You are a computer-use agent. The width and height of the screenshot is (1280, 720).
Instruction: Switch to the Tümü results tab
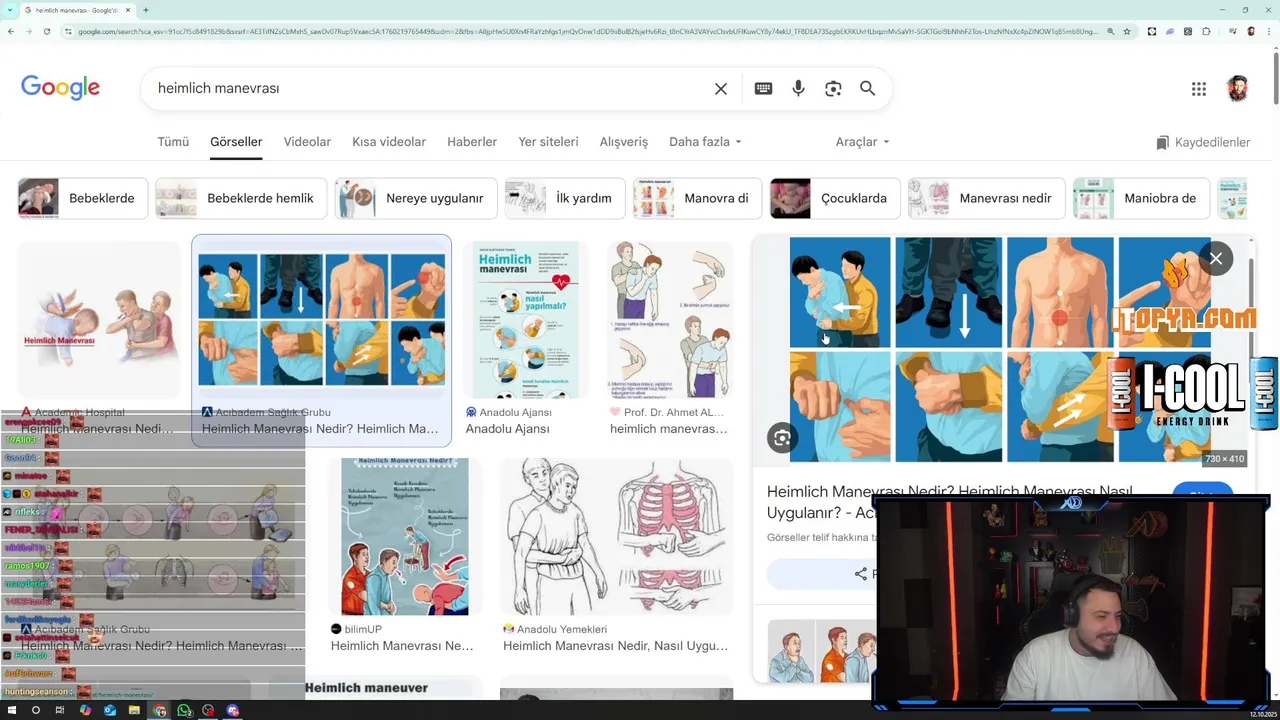point(173,142)
